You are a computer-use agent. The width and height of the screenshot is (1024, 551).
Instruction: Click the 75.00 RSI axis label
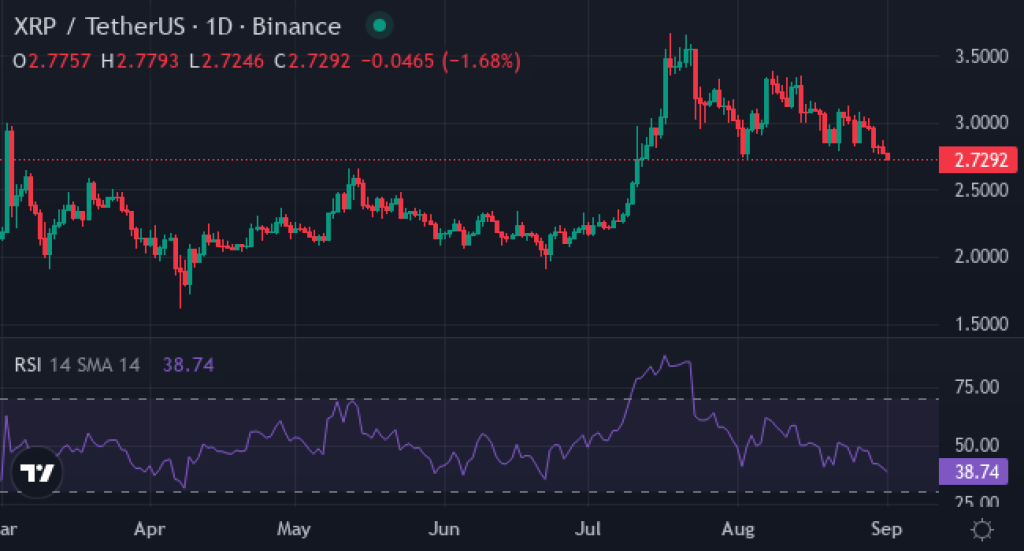(x=976, y=387)
